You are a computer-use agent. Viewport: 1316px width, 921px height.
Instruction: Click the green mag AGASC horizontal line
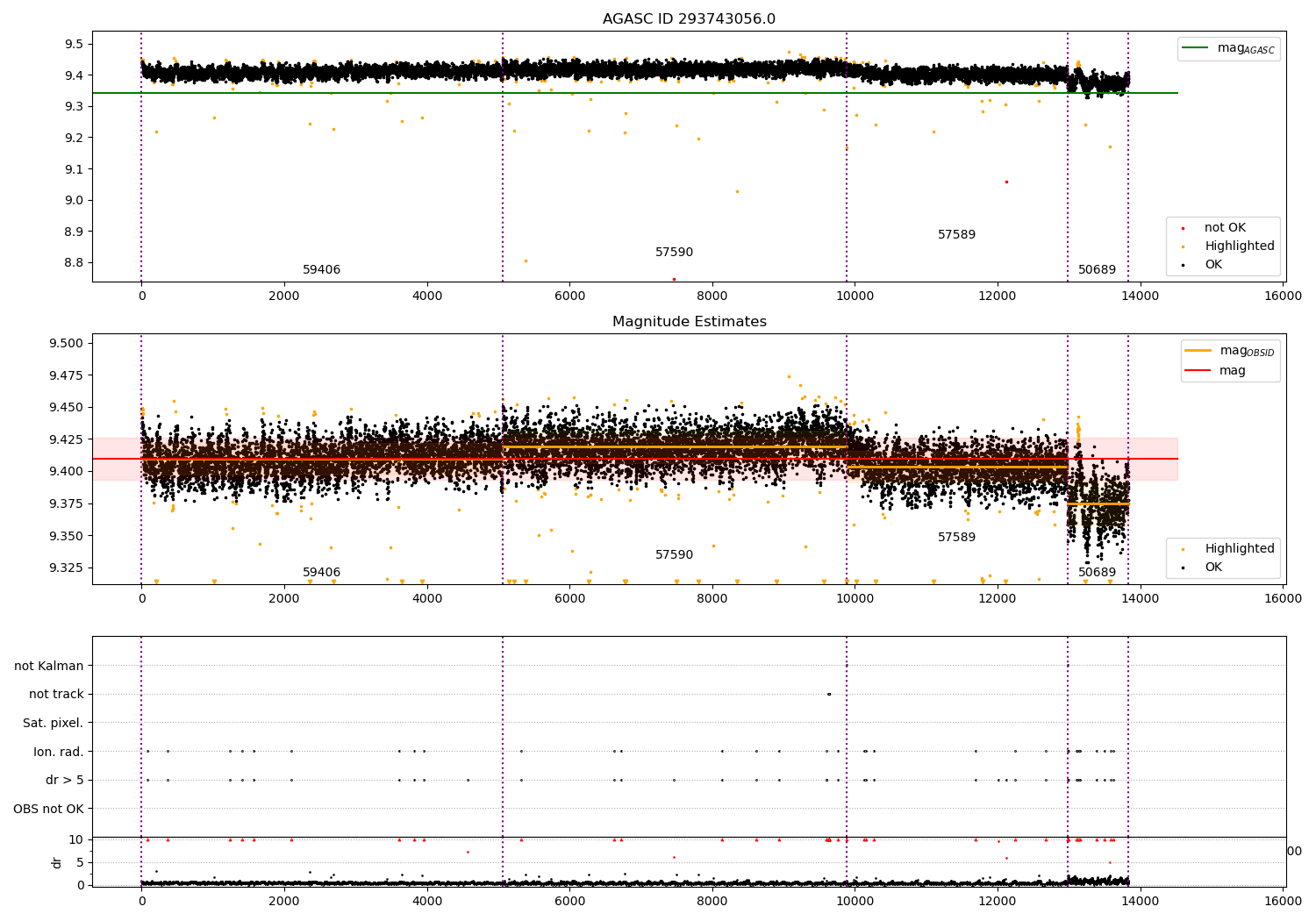pyautogui.click(x=635, y=93)
